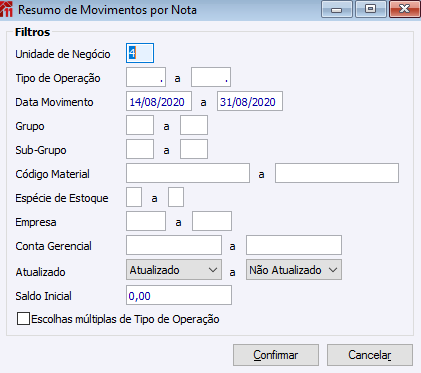Click the first Sub-Grupo field
The image size is (421, 373).
click(x=140, y=149)
